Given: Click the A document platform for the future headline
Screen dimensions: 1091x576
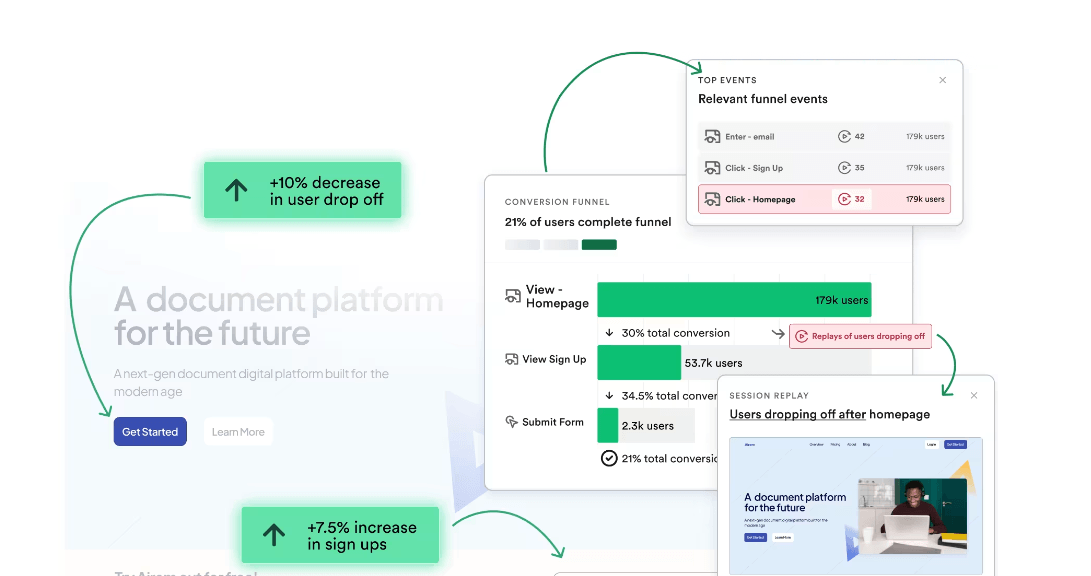Looking at the screenshot, I should tap(278, 316).
